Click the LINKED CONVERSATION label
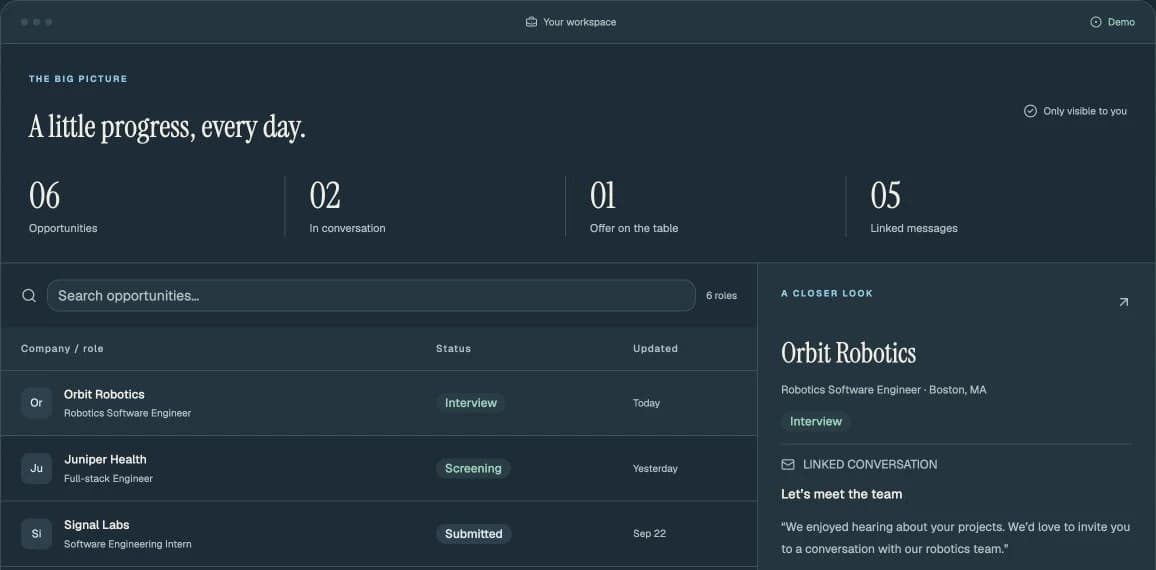 point(870,465)
